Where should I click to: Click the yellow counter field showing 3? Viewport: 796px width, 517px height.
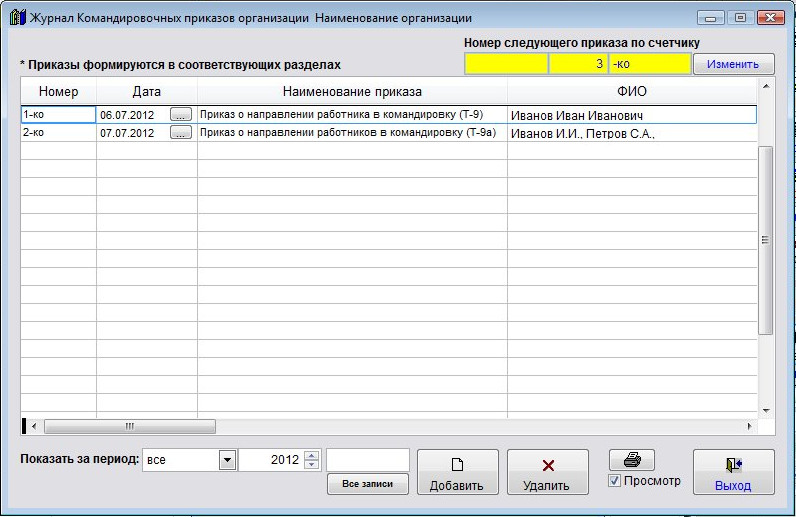pos(578,64)
